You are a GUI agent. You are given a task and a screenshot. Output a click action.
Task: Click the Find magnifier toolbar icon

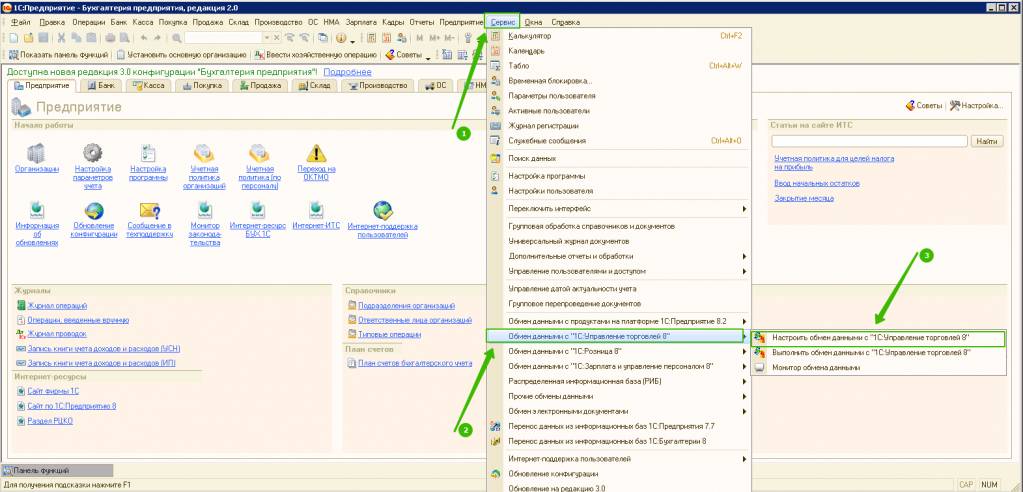pyautogui.click(x=177, y=38)
